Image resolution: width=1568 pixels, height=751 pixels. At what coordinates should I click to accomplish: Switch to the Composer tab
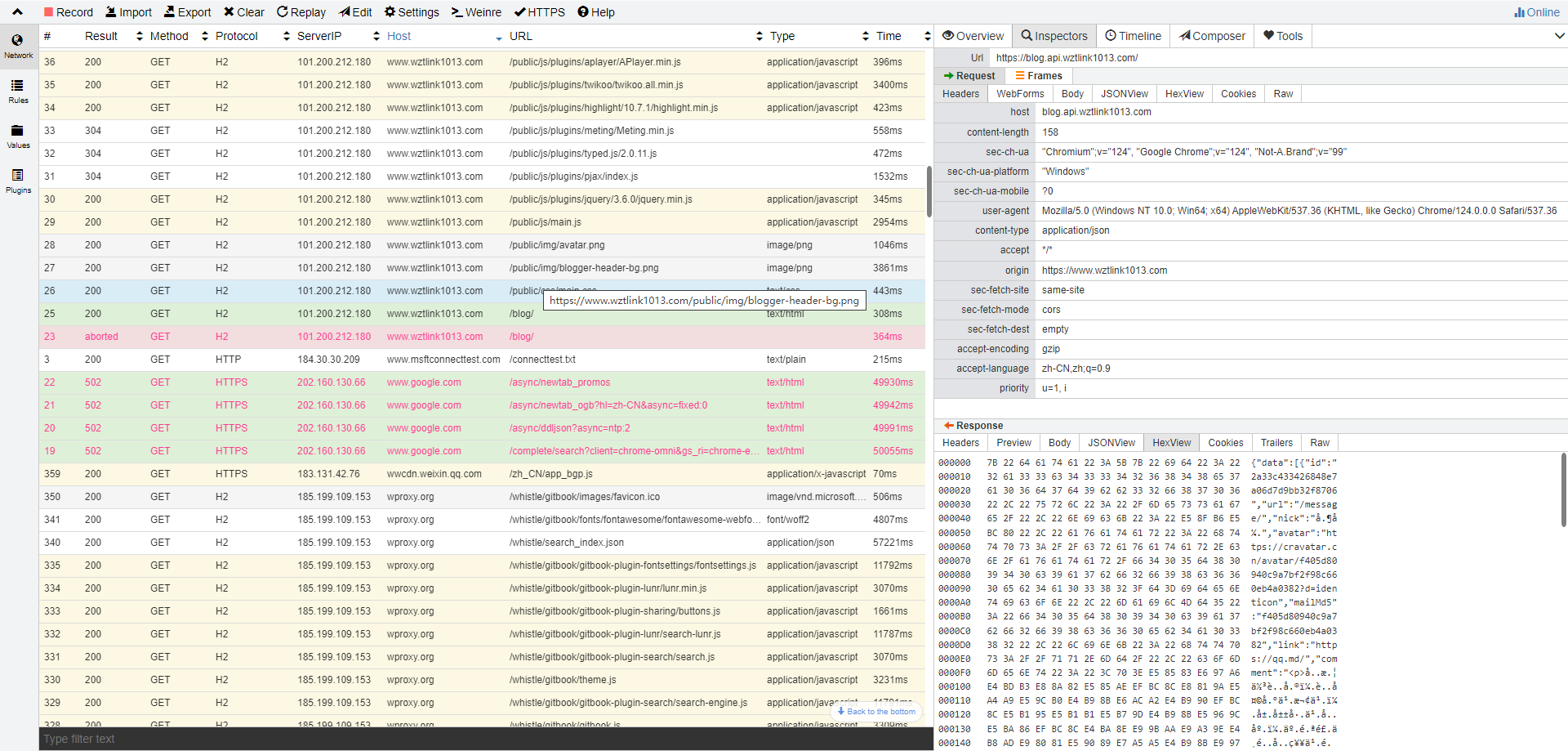[x=1212, y=36]
